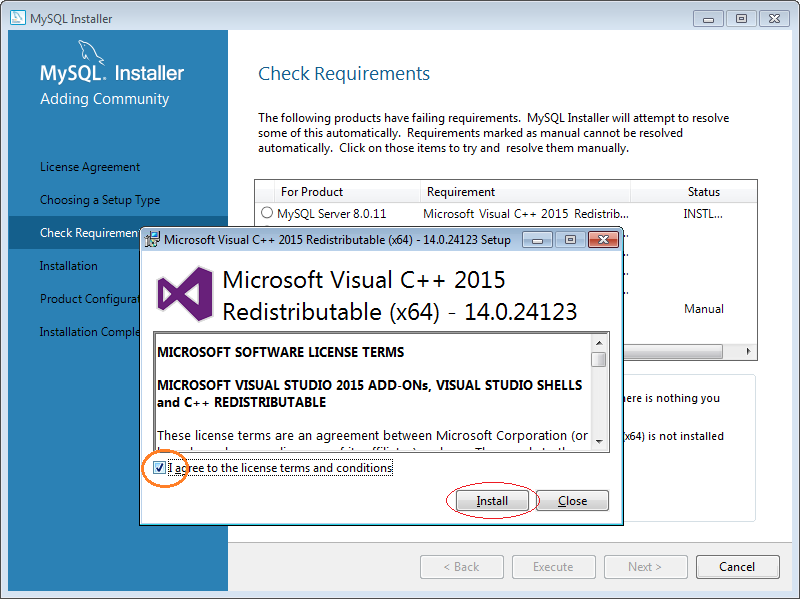This screenshot has height=599, width=800.
Task: Maximize the MySQL Installer window
Action: pyautogui.click(x=741, y=19)
